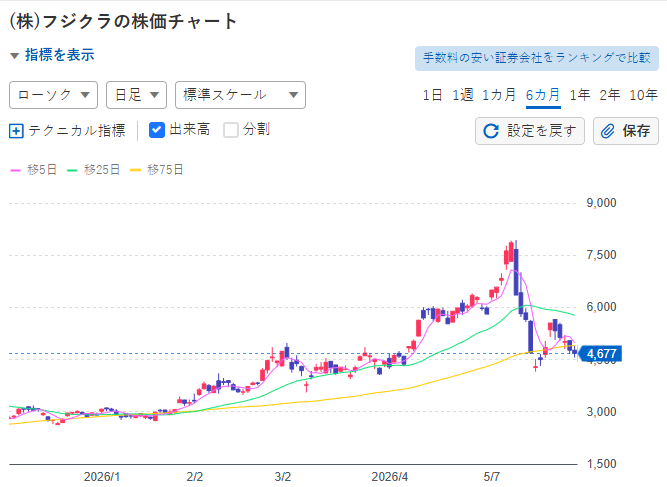Image resolution: width=667 pixels, height=487 pixels.
Task: Expand the 指標を表示 section
Action: pyautogui.click(x=52, y=55)
